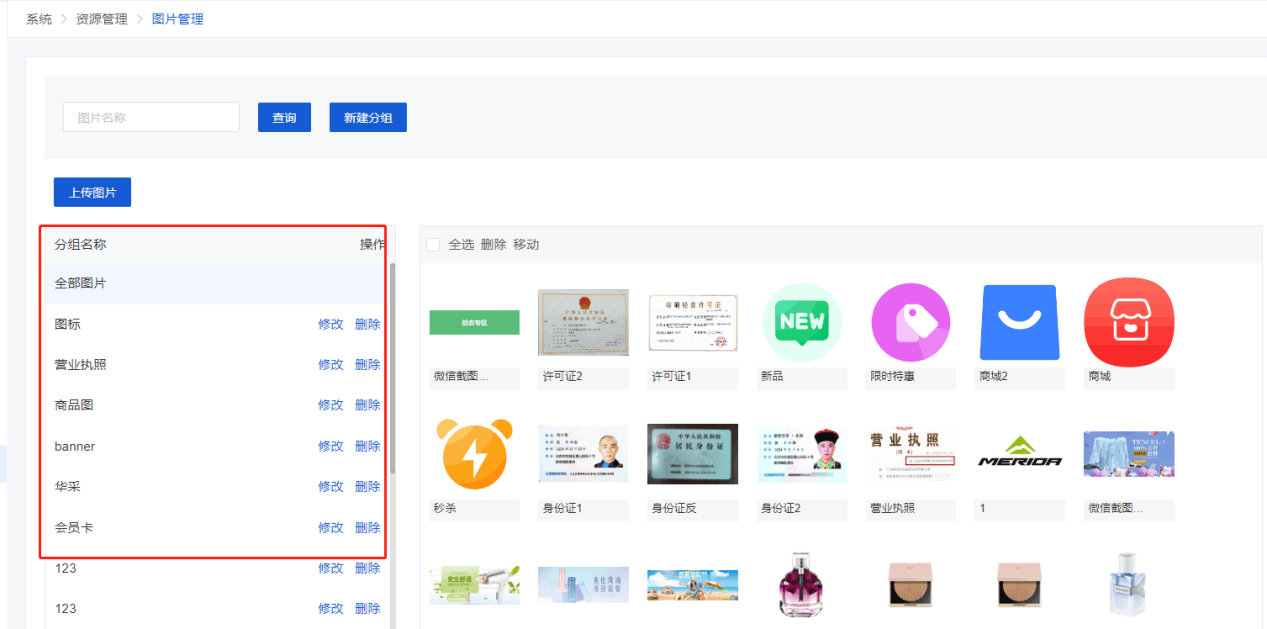The height and width of the screenshot is (629, 1267).
Task: Select the blue TEXCEL 微信截图 thumbnail
Action: 1129,453
